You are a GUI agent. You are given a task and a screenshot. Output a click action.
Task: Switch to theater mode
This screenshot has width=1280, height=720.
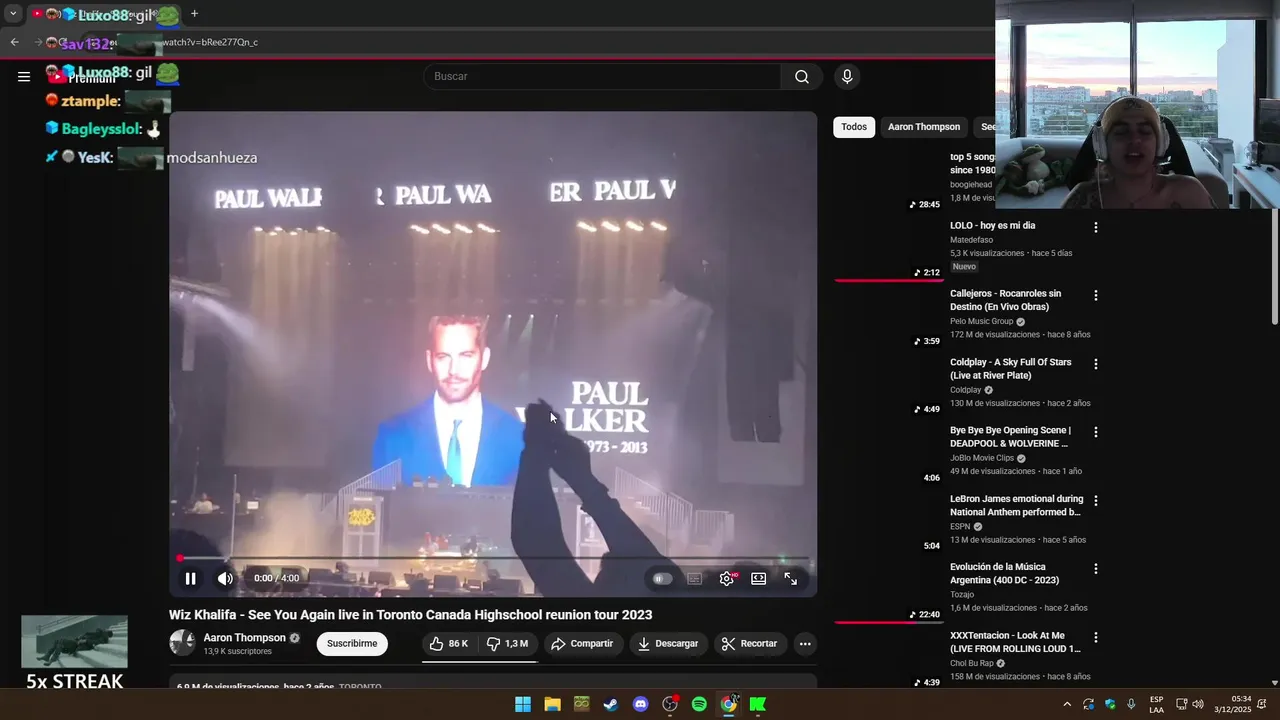(x=759, y=578)
